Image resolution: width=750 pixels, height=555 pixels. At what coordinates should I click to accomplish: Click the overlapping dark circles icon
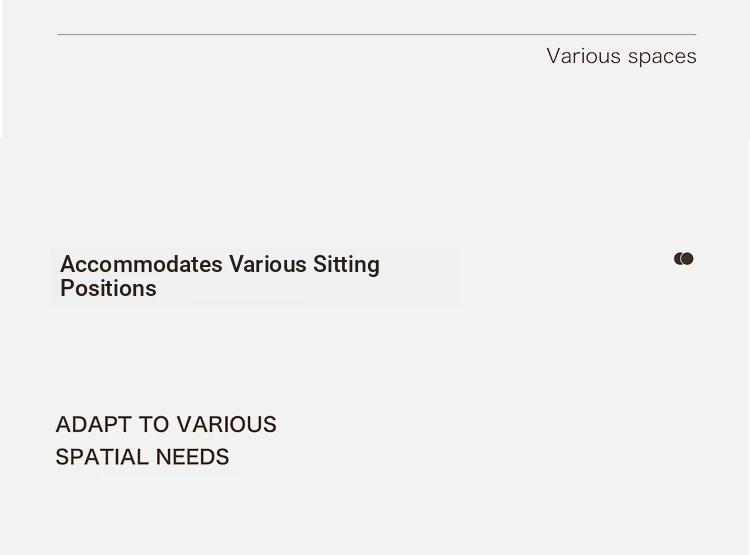click(x=684, y=259)
